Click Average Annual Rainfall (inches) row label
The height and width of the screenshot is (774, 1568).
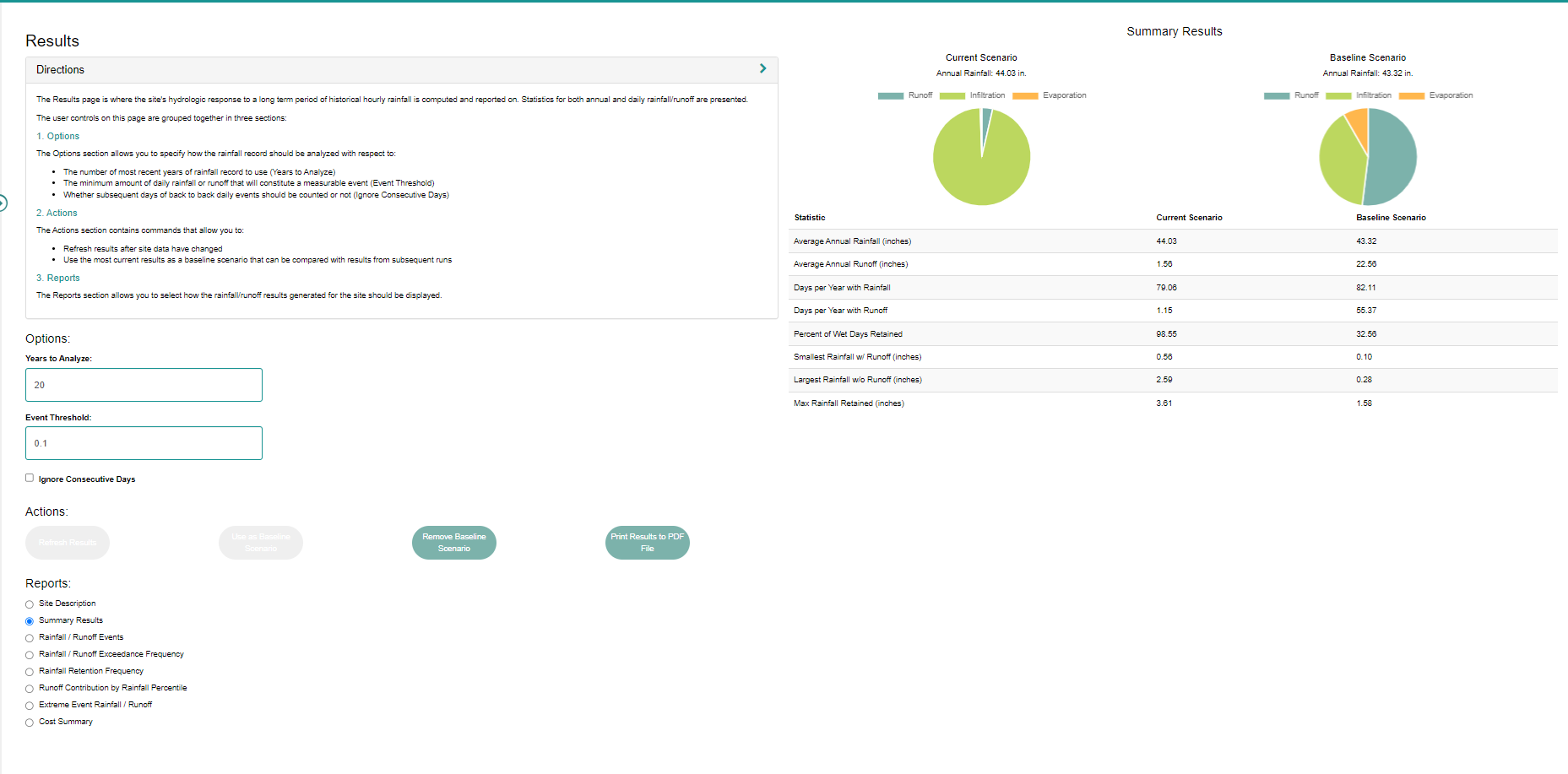[x=852, y=241]
